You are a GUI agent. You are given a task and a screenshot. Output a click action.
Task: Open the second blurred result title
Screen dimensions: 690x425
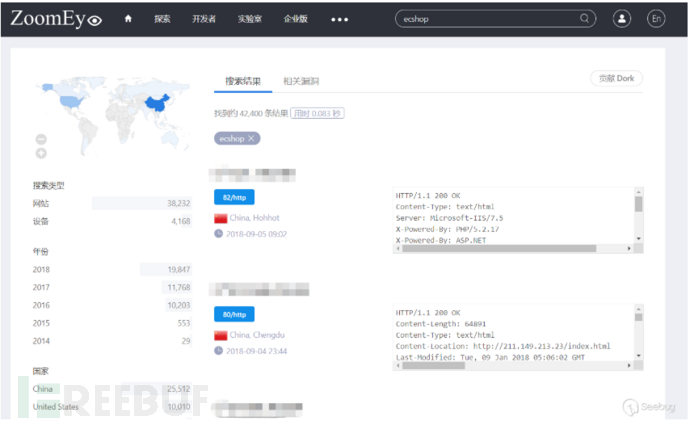click(259, 289)
